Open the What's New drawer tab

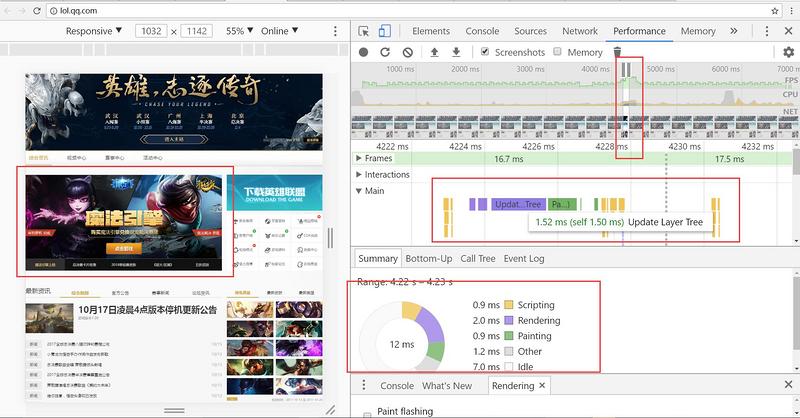click(x=447, y=386)
